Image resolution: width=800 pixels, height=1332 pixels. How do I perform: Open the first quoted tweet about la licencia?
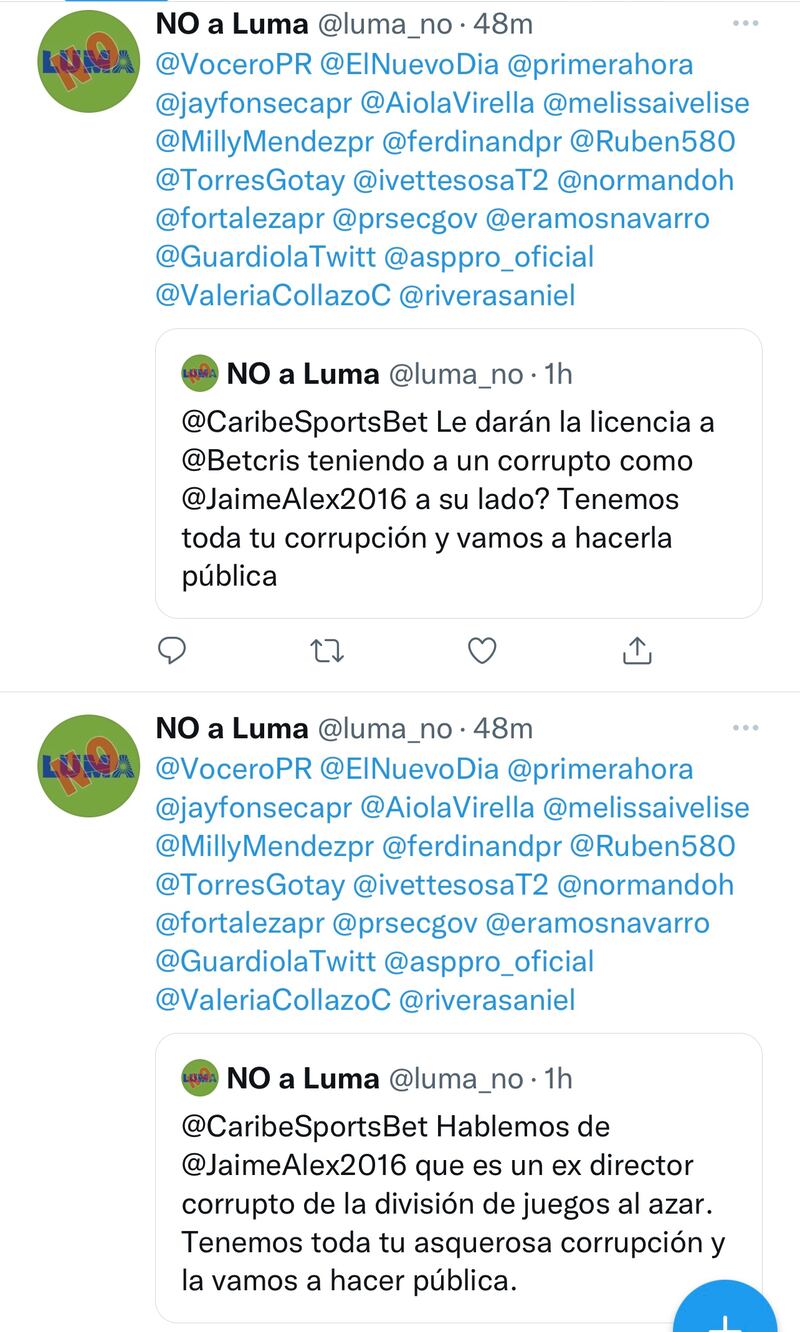[459, 473]
